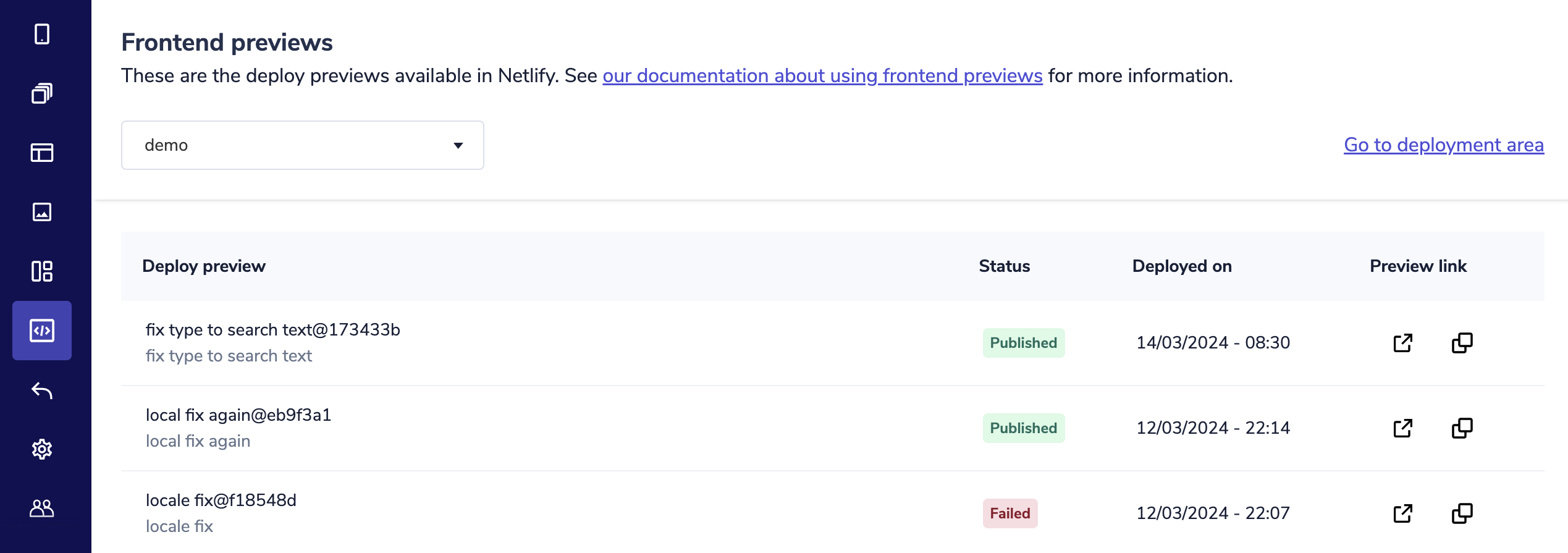1568x553 pixels.
Task: Open the blocks grid icon in sidebar
Action: point(42,271)
